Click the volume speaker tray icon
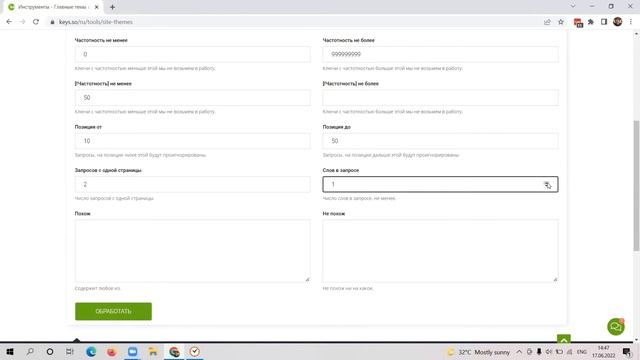 [549, 351]
